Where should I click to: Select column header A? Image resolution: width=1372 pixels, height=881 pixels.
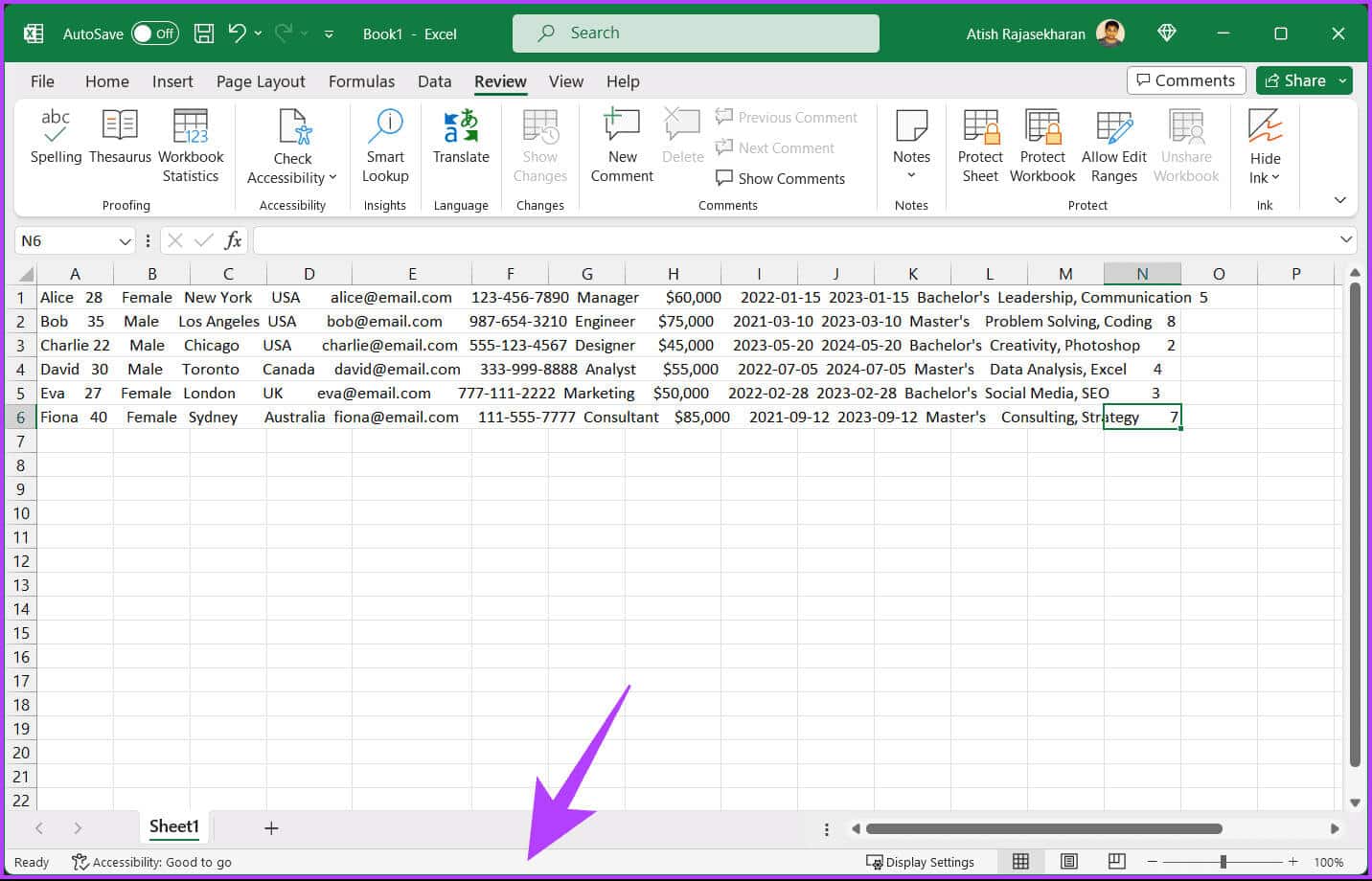[x=75, y=274]
